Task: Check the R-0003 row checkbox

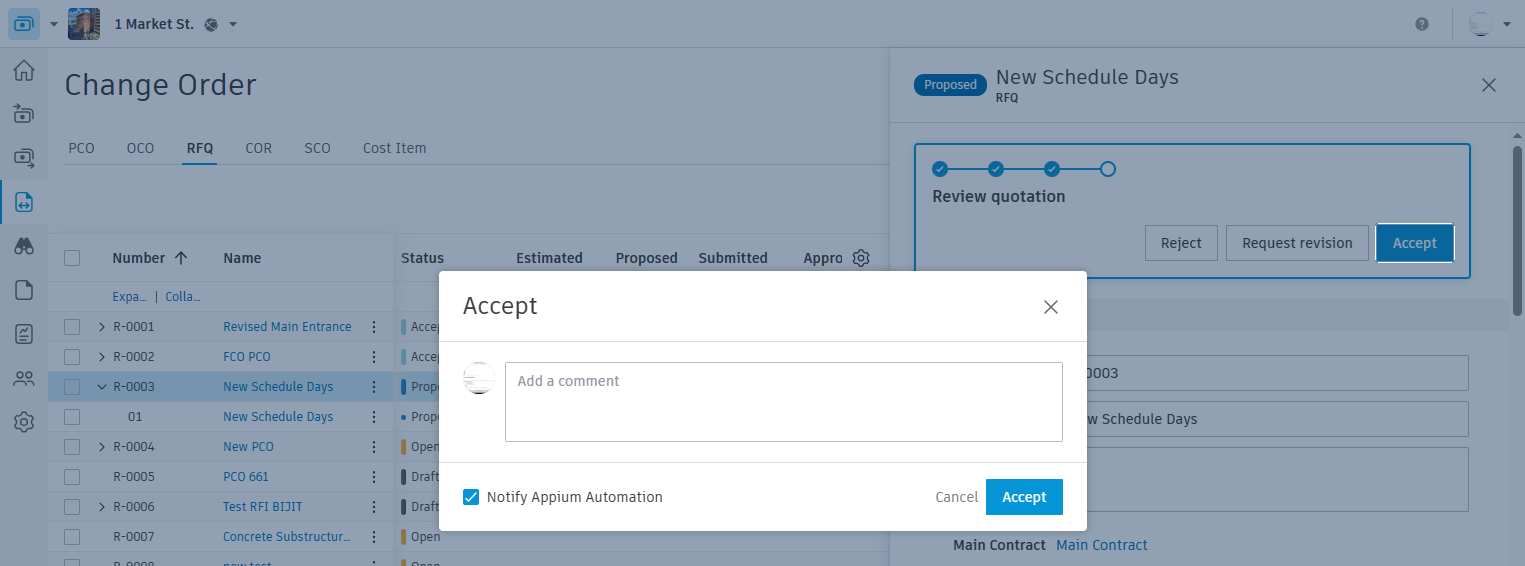Action: tap(72, 387)
